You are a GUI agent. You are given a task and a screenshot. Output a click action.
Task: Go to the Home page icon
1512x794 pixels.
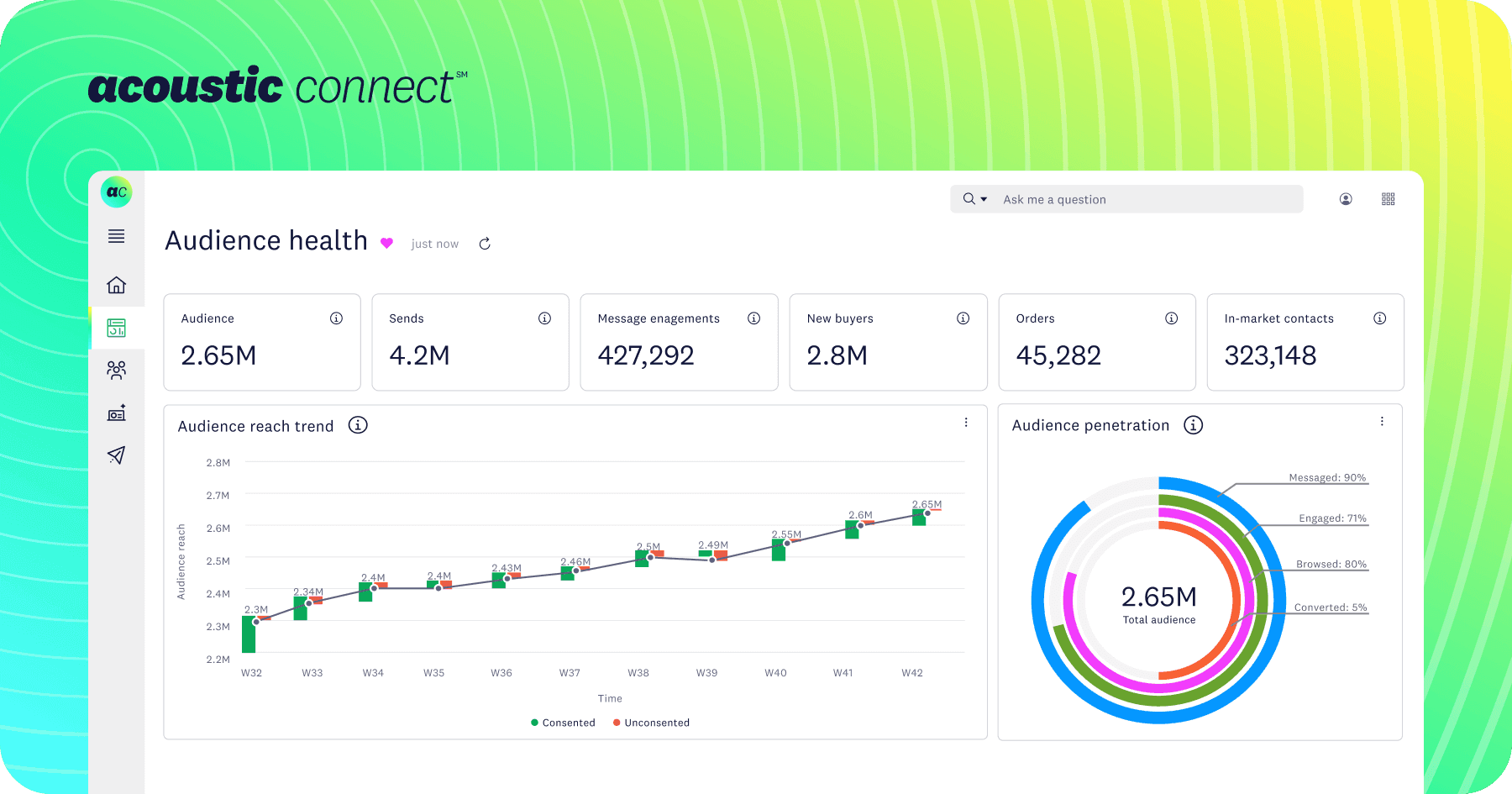tap(116, 285)
